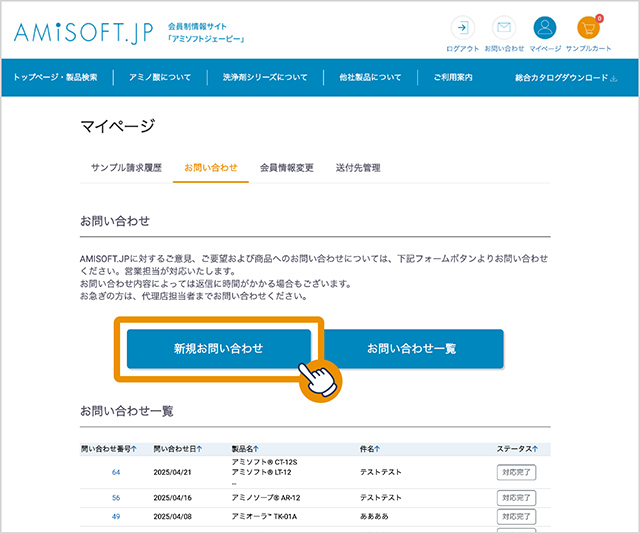
Task: Open the envelope contact icon in header
Action: click(x=502, y=28)
